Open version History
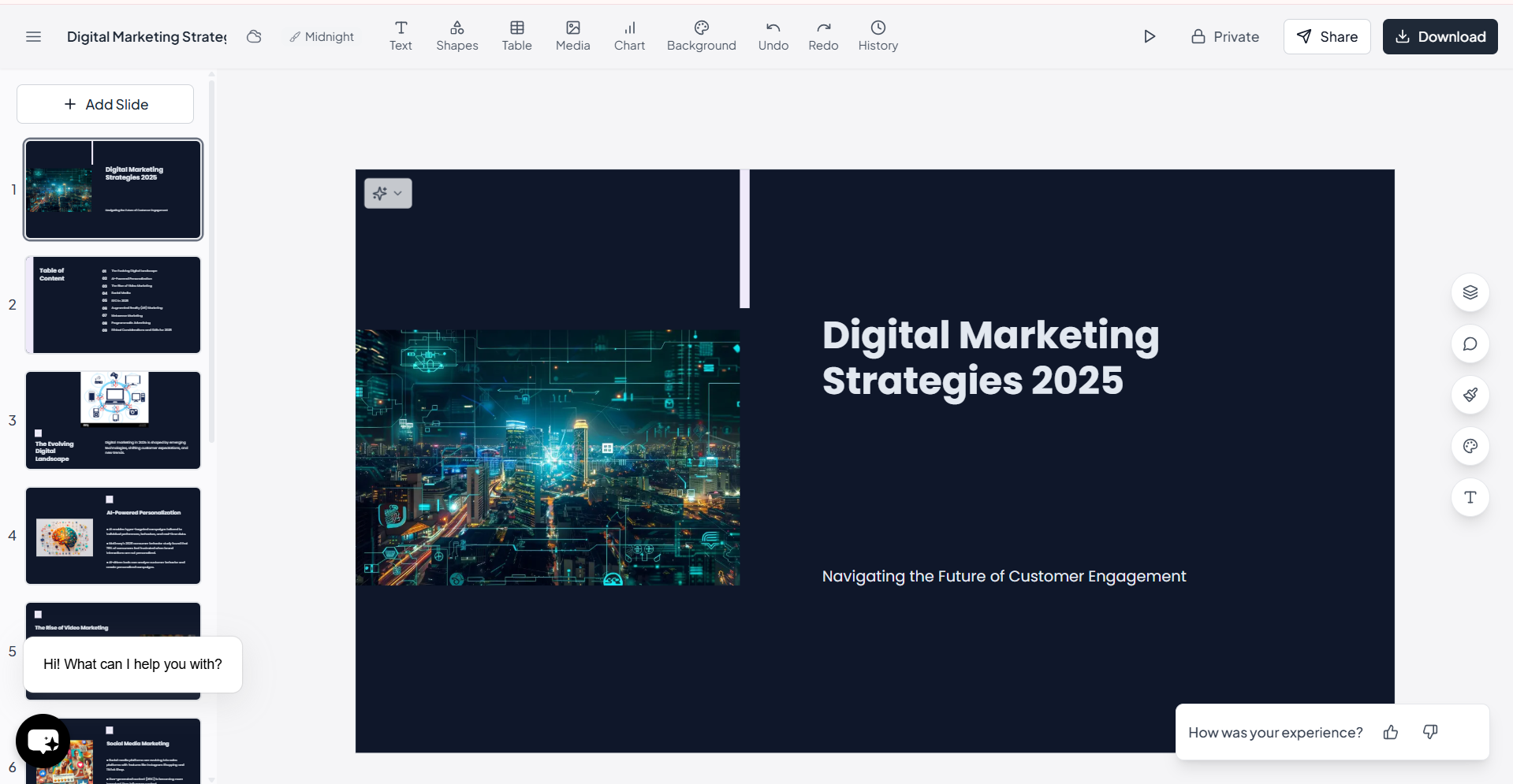Screen dimensions: 1513x784 pos(878,36)
